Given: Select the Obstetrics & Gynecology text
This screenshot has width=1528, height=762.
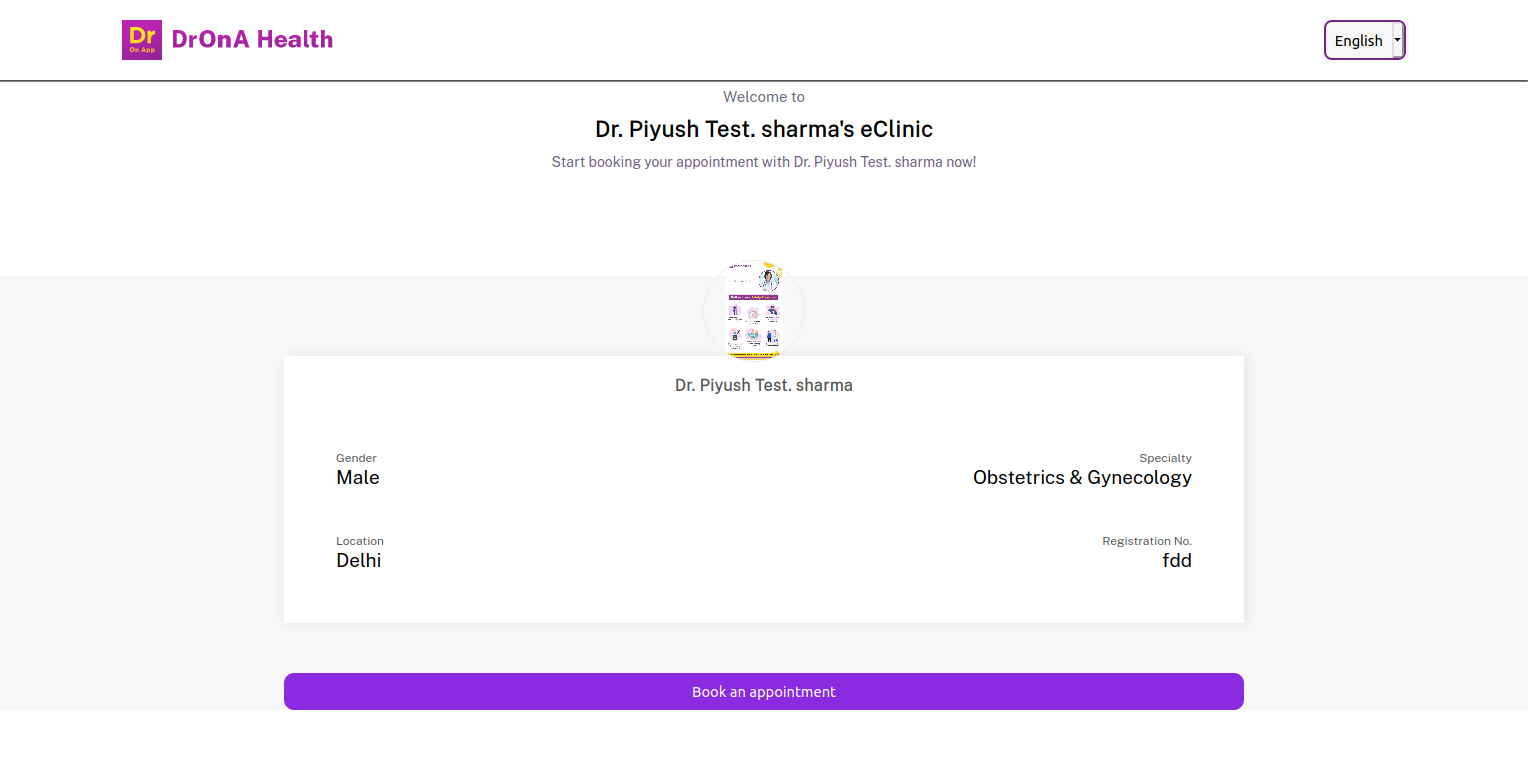Looking at the screenshot, I should click(x=1082, y=478).
